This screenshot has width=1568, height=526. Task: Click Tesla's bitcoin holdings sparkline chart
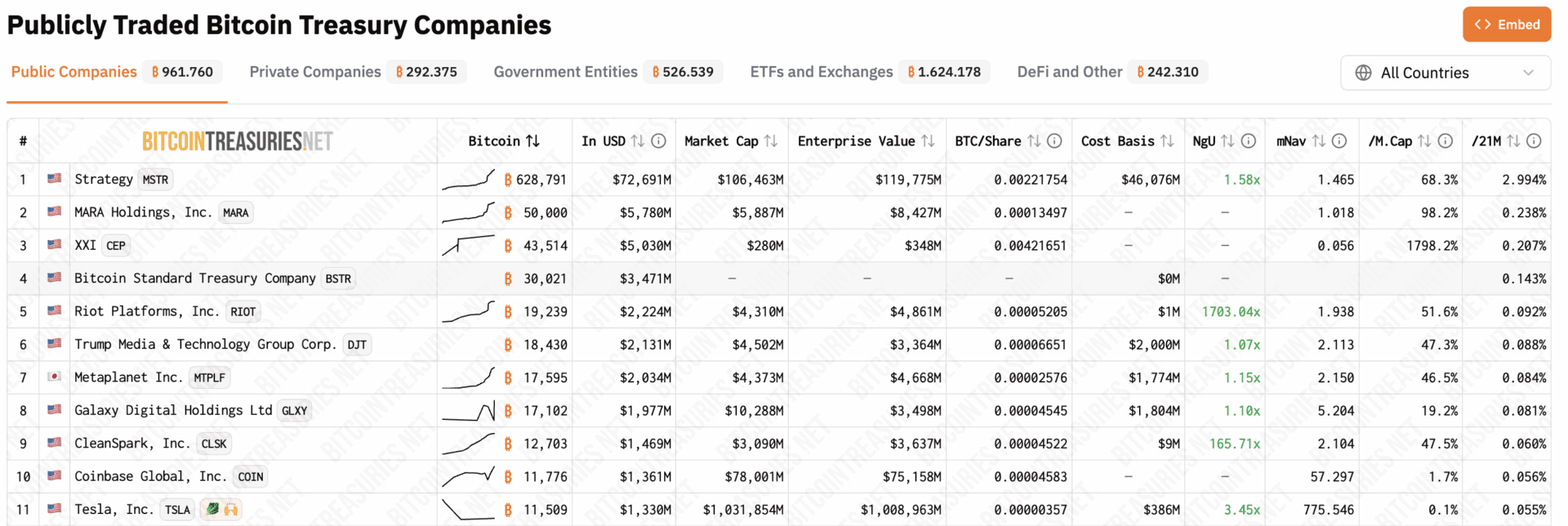click(469, 510)
